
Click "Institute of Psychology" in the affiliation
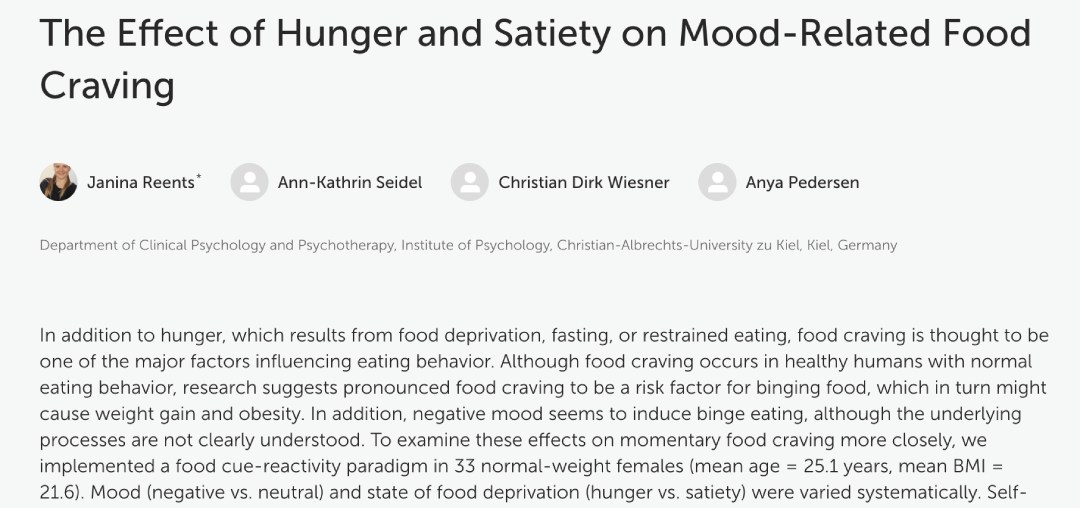475,245
